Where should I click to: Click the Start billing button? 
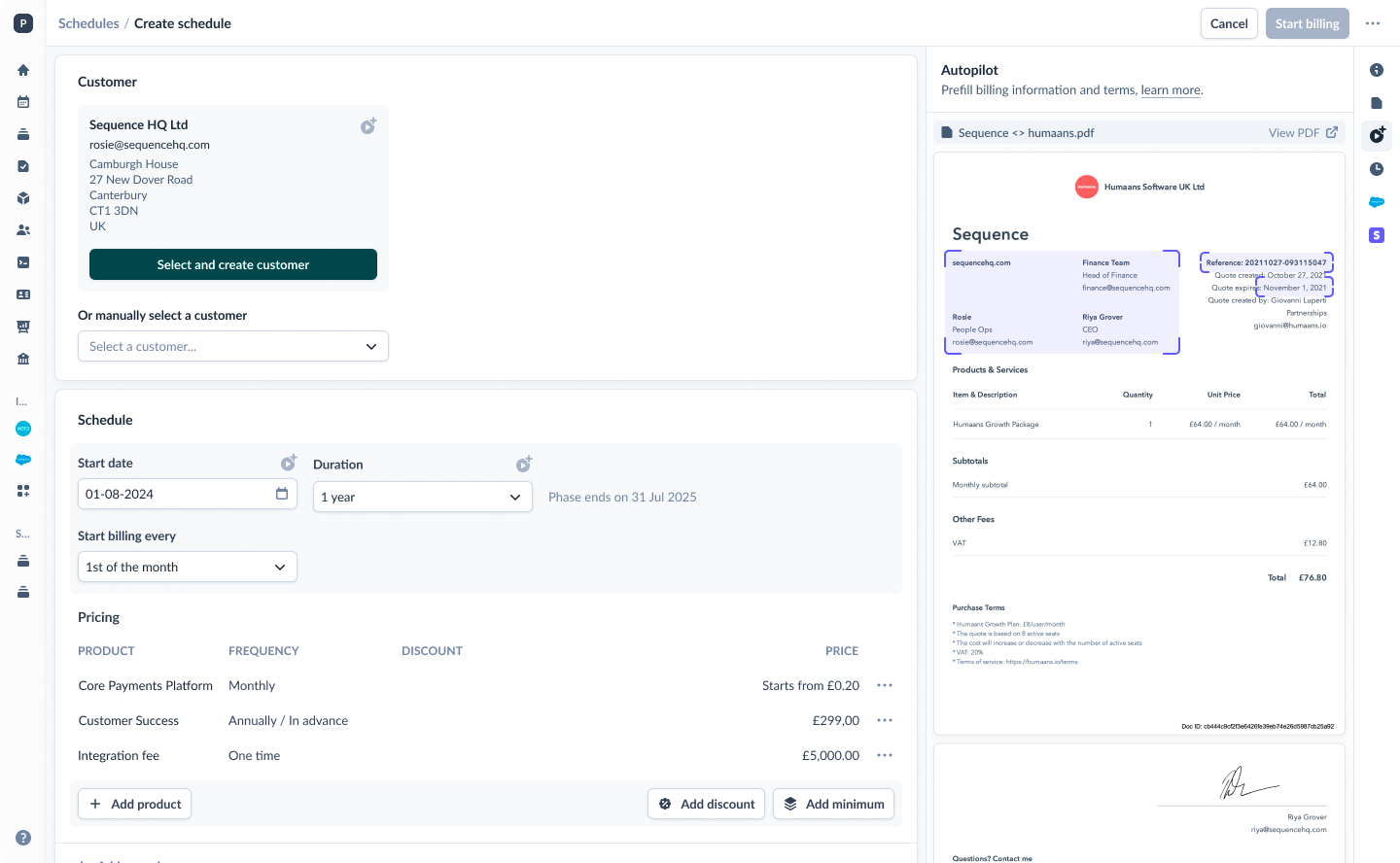coord(1308,23)
